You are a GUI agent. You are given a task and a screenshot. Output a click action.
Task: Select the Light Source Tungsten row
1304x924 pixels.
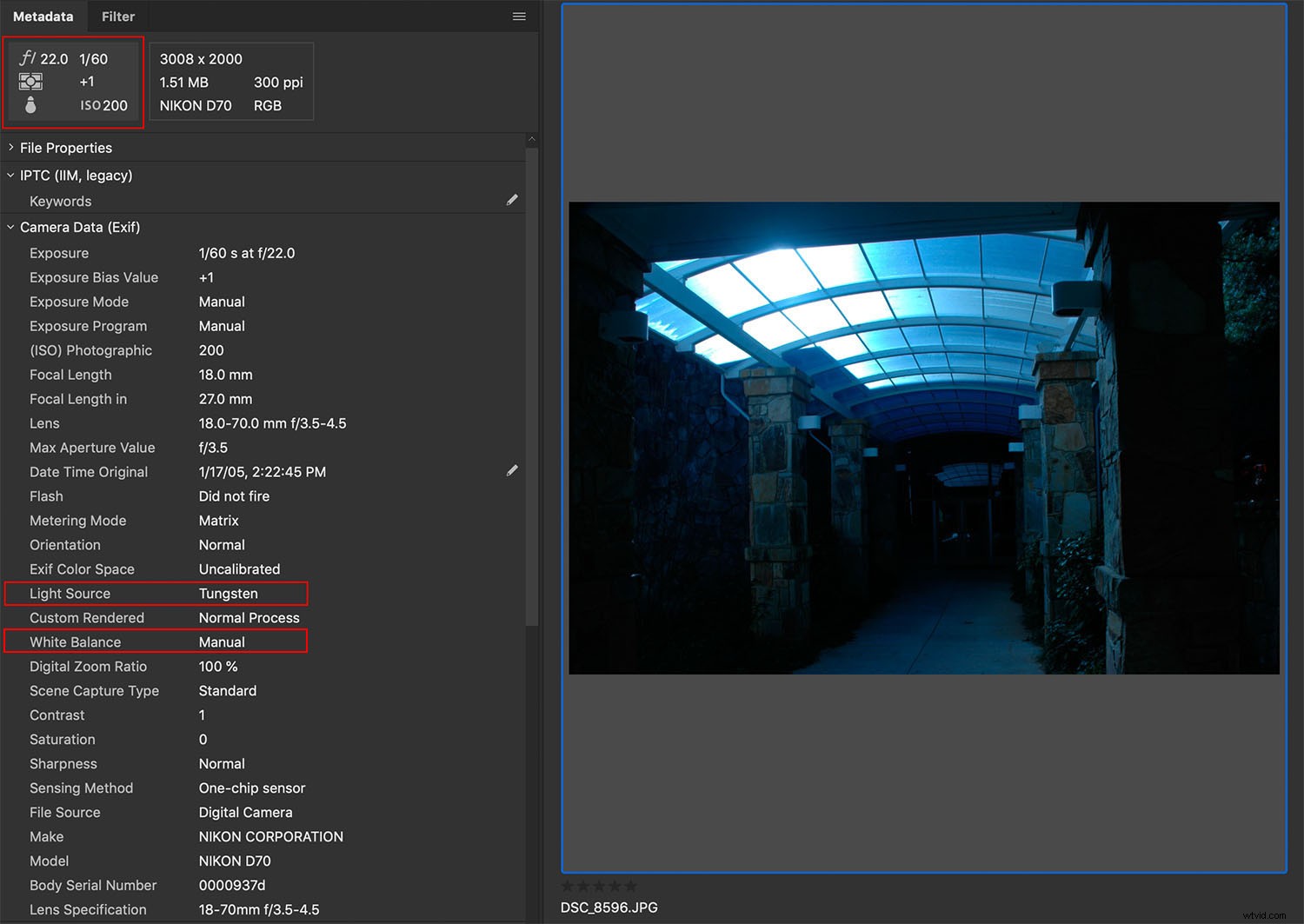[x=156, y=594]
